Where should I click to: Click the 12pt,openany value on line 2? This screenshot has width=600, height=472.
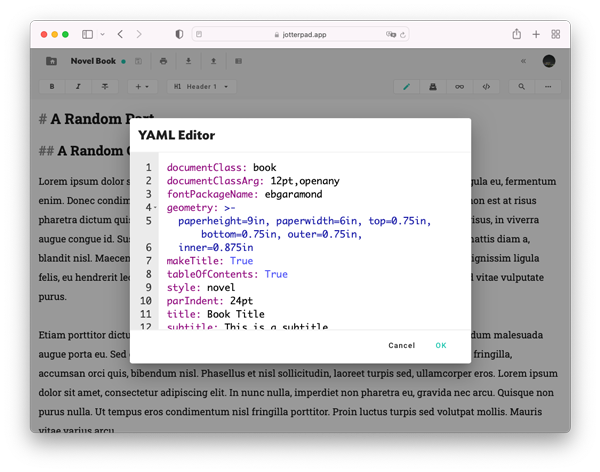(x=305, y=181)
